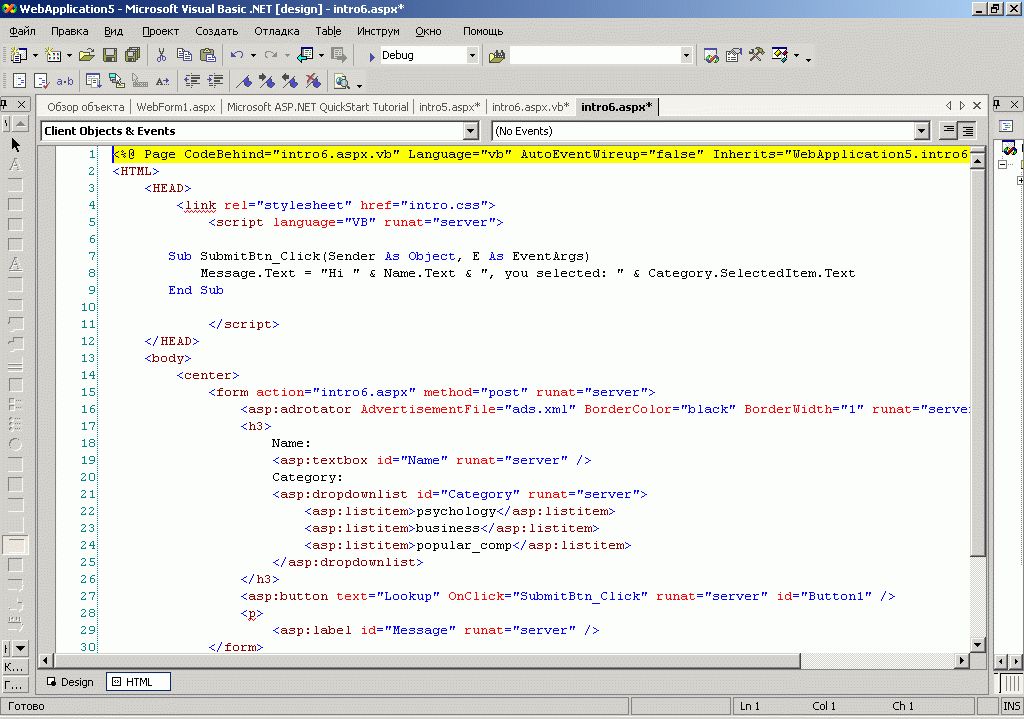Click the Save All icon

click(x=133, y=55)
